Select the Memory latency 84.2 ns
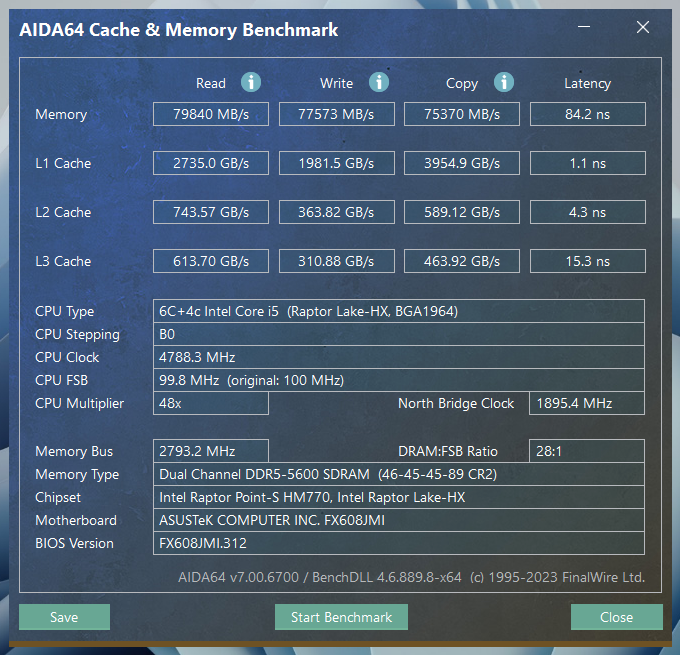The width and height of the screenshot is (680, 655). click(x=588, y=114)
